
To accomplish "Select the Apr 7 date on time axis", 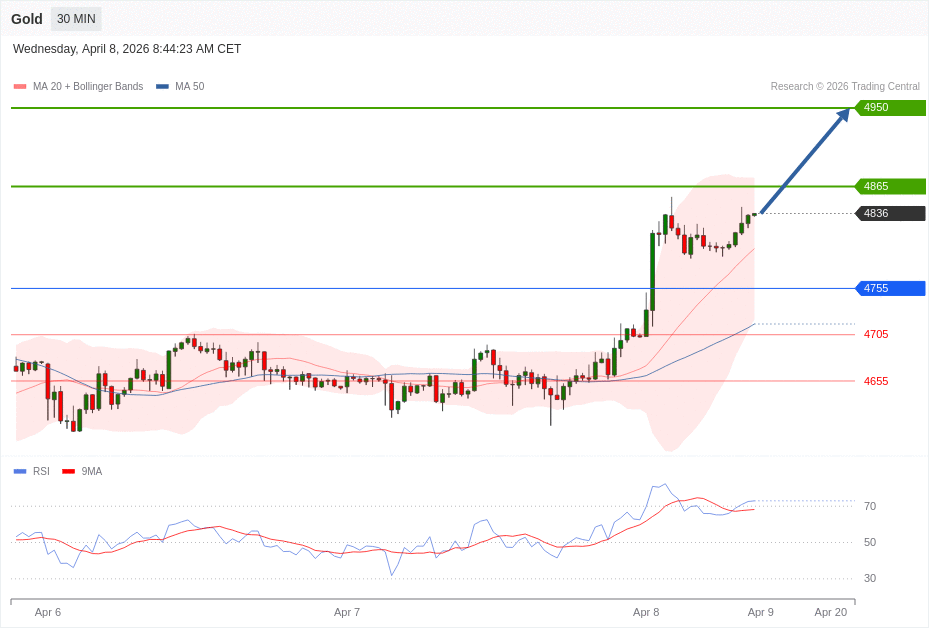I will (347, 612).
